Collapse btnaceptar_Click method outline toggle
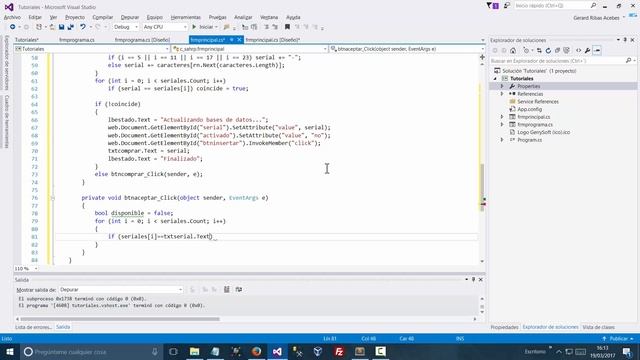Image resolution: width=640 pixels, height=360 pixels. pos(52,198)
